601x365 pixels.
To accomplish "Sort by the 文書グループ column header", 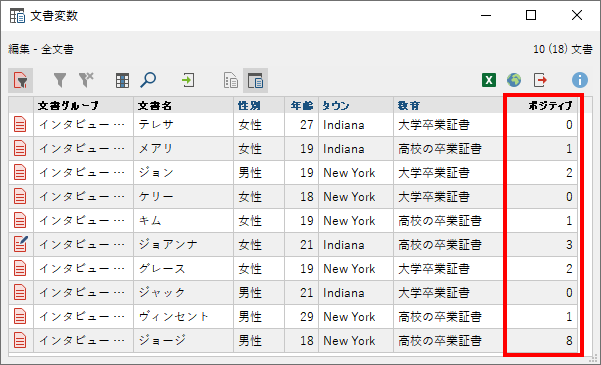I will click(x=84, y=105).
